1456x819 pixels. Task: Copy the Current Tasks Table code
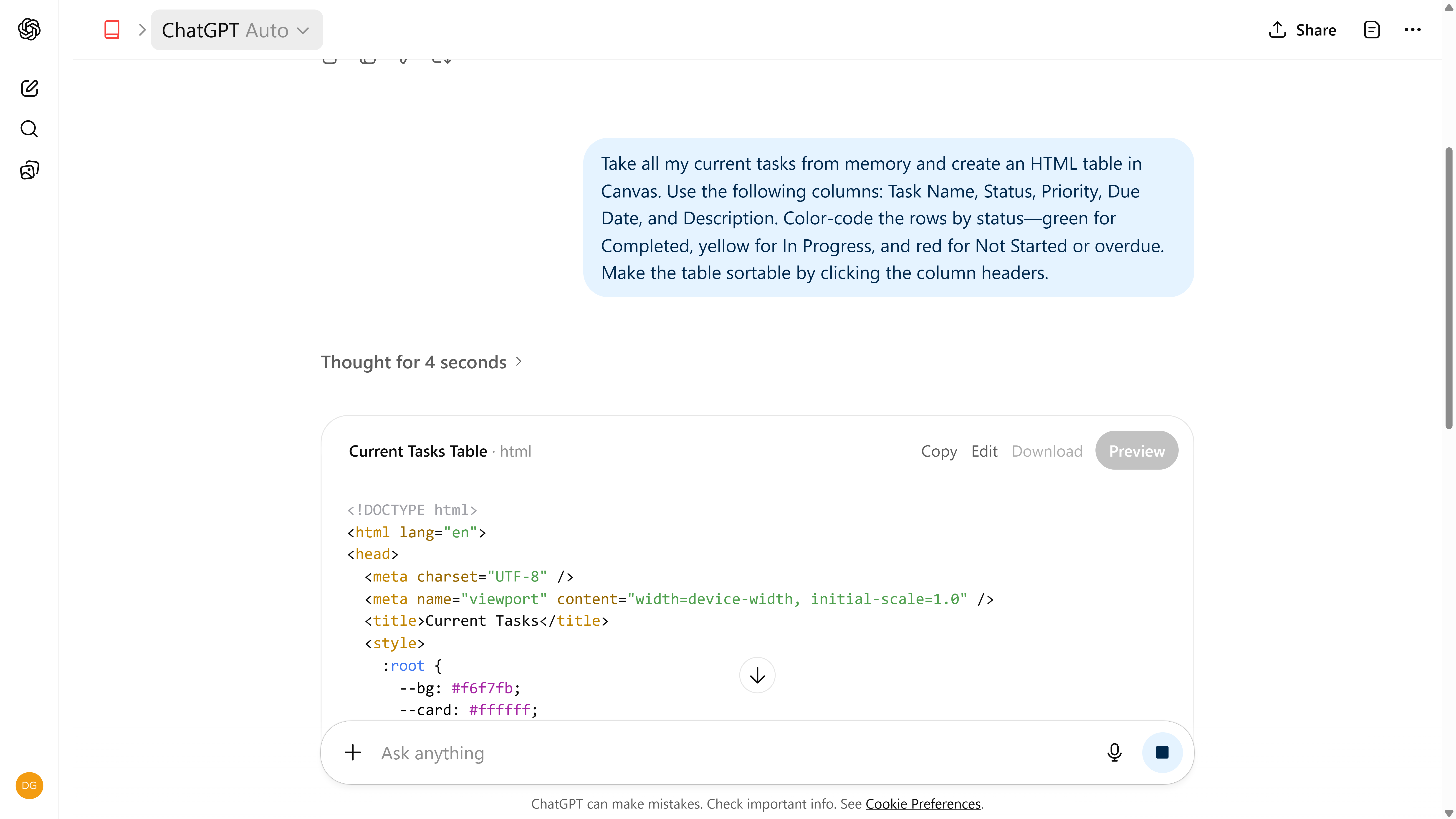939,451
